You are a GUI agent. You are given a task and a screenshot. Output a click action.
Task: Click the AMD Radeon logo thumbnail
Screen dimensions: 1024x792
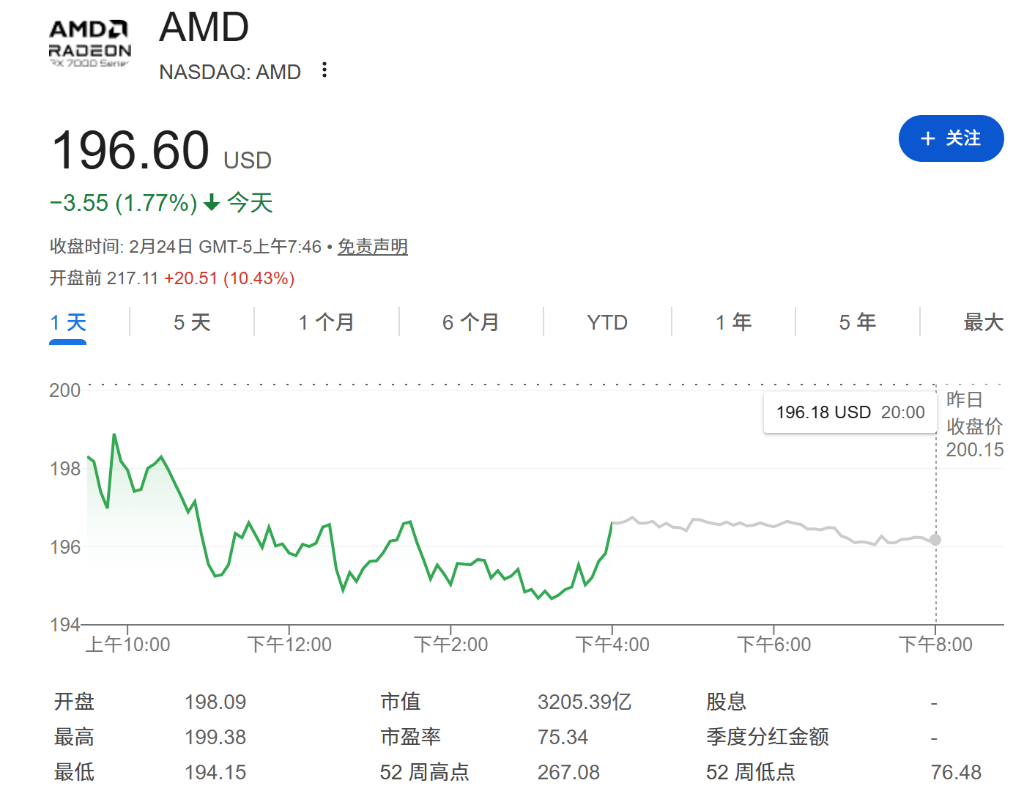click(90, 44)
